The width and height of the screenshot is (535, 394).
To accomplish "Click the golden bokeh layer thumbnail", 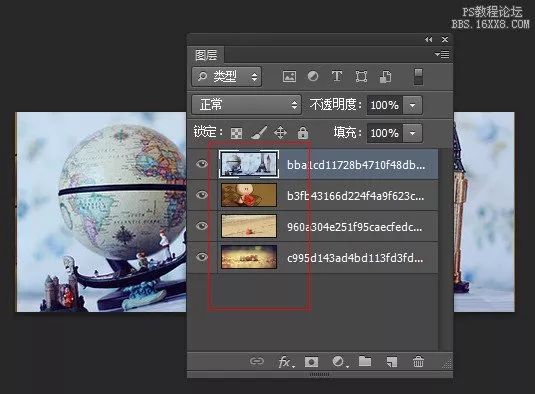I will click(x=249, y=257).
